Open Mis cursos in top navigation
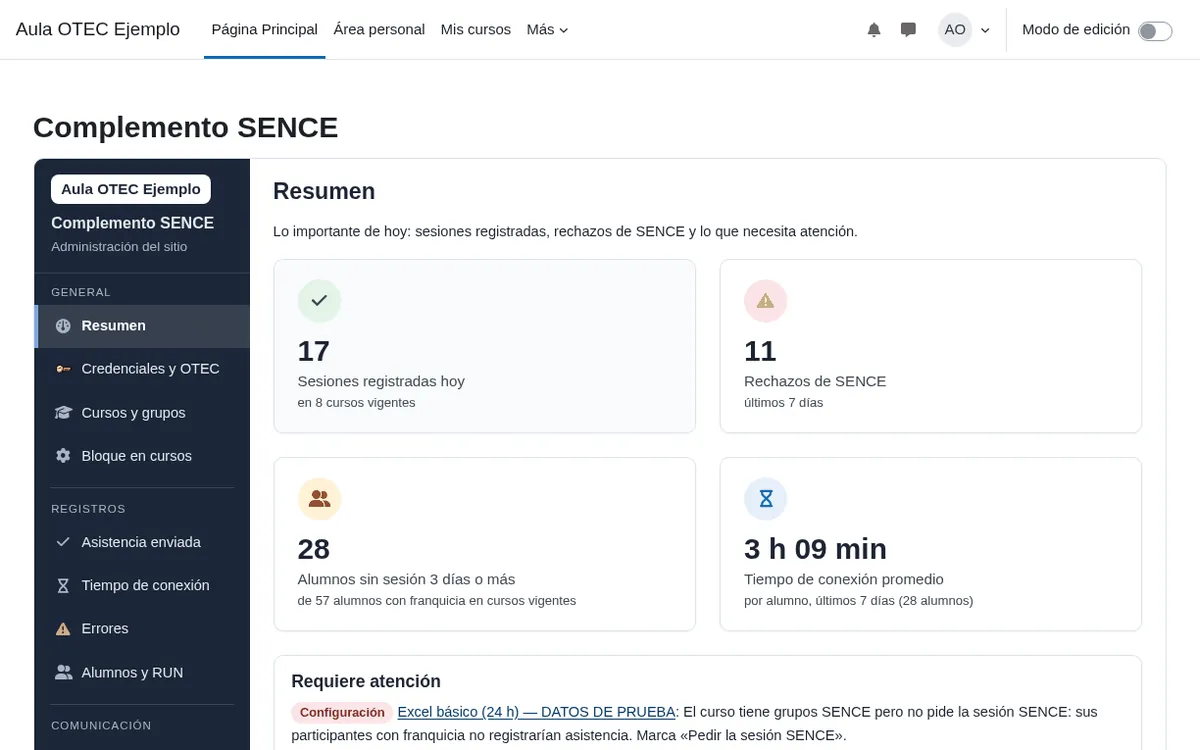The height and width of the screenshot is (750, 1200). pos(476,30)
